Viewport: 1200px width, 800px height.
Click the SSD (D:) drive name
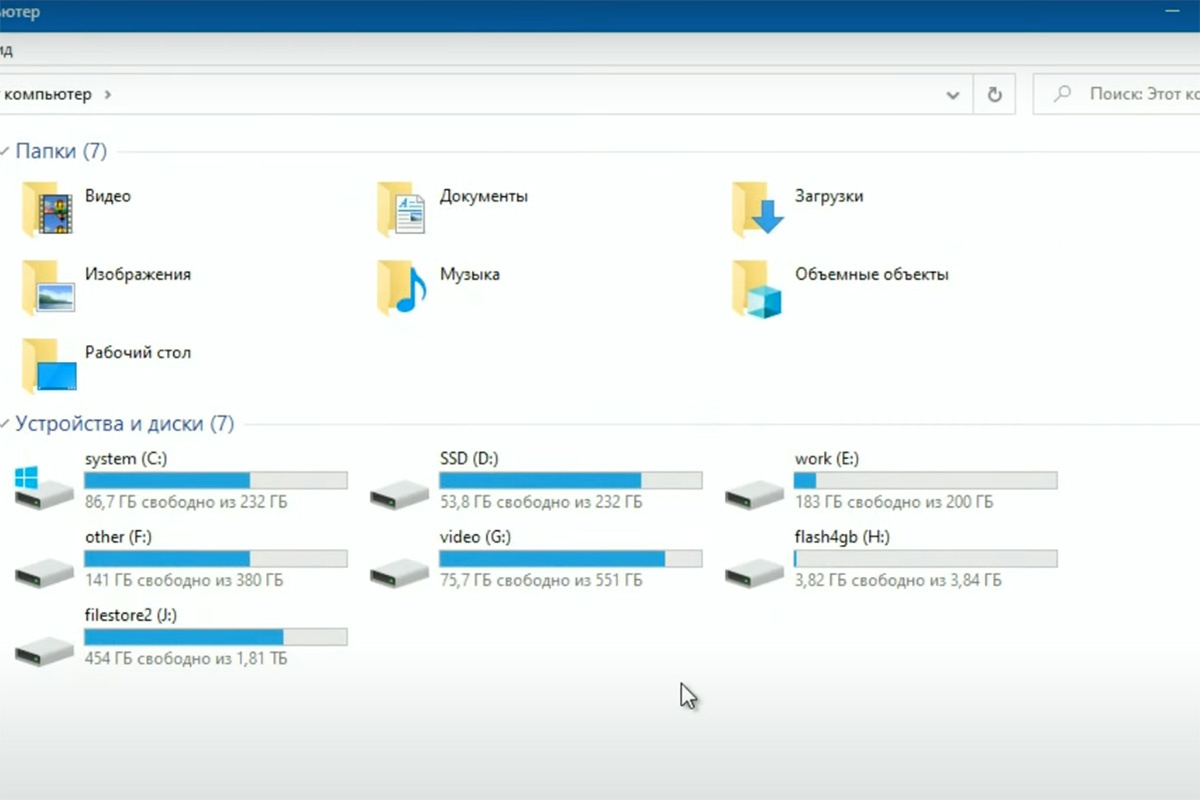pos(469,459)
